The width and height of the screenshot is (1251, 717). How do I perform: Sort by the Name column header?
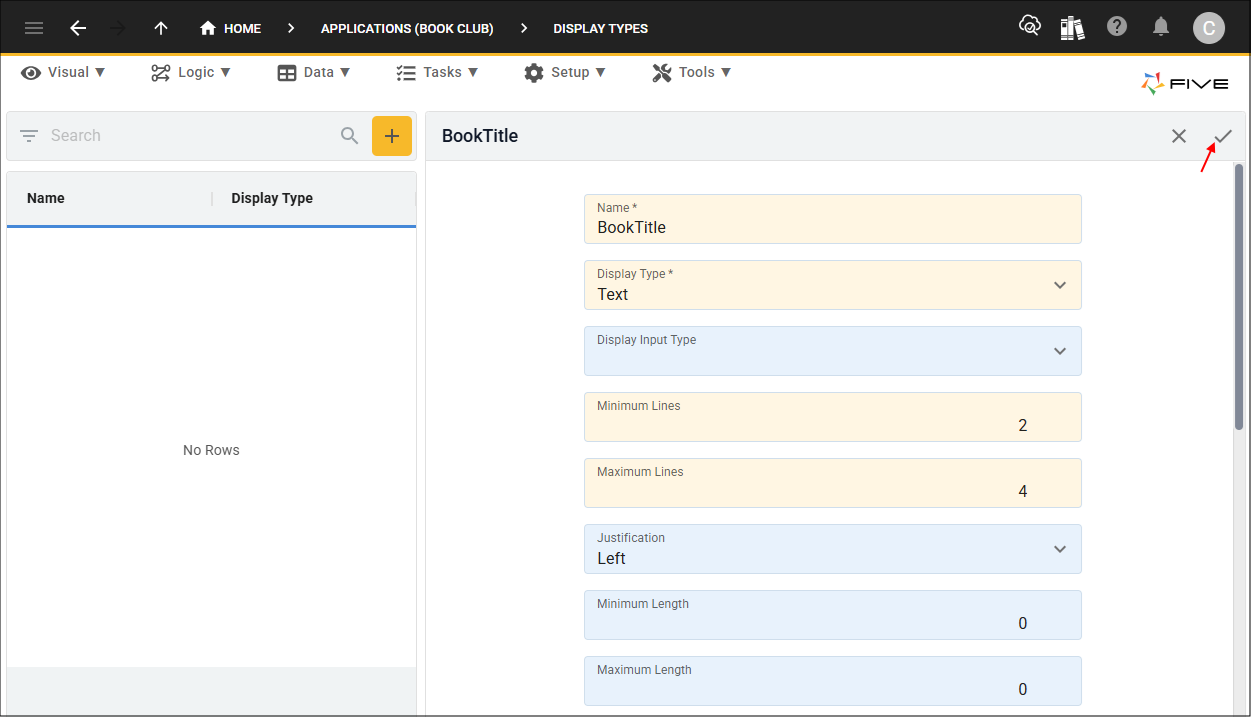coord(46,198)
